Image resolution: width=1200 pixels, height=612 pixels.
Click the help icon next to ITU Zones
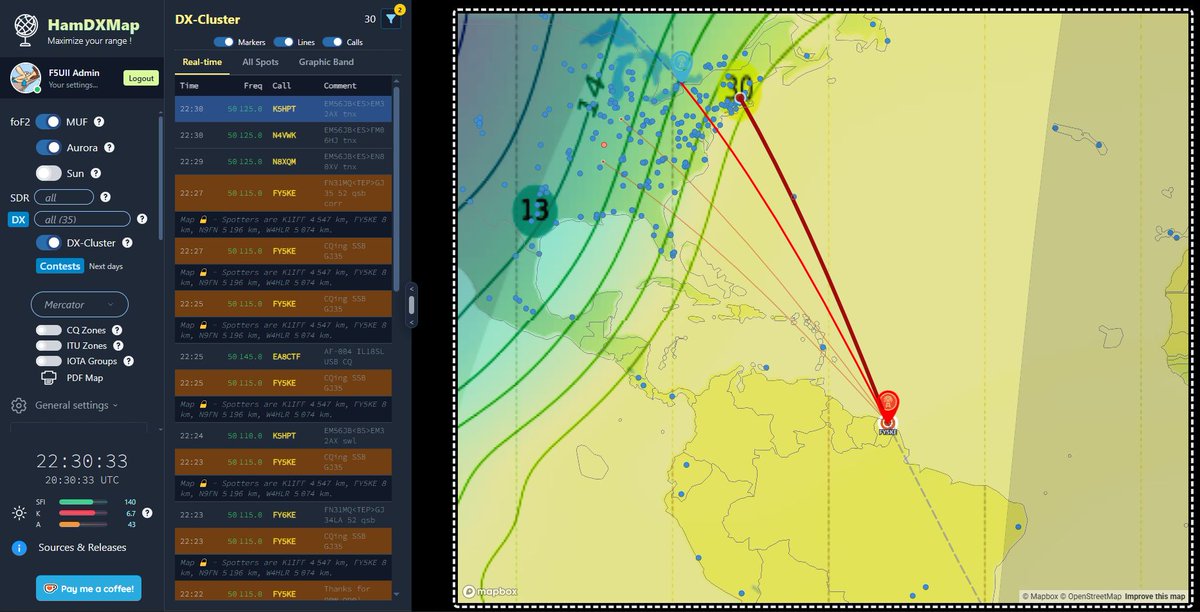[x=120, y=345]
